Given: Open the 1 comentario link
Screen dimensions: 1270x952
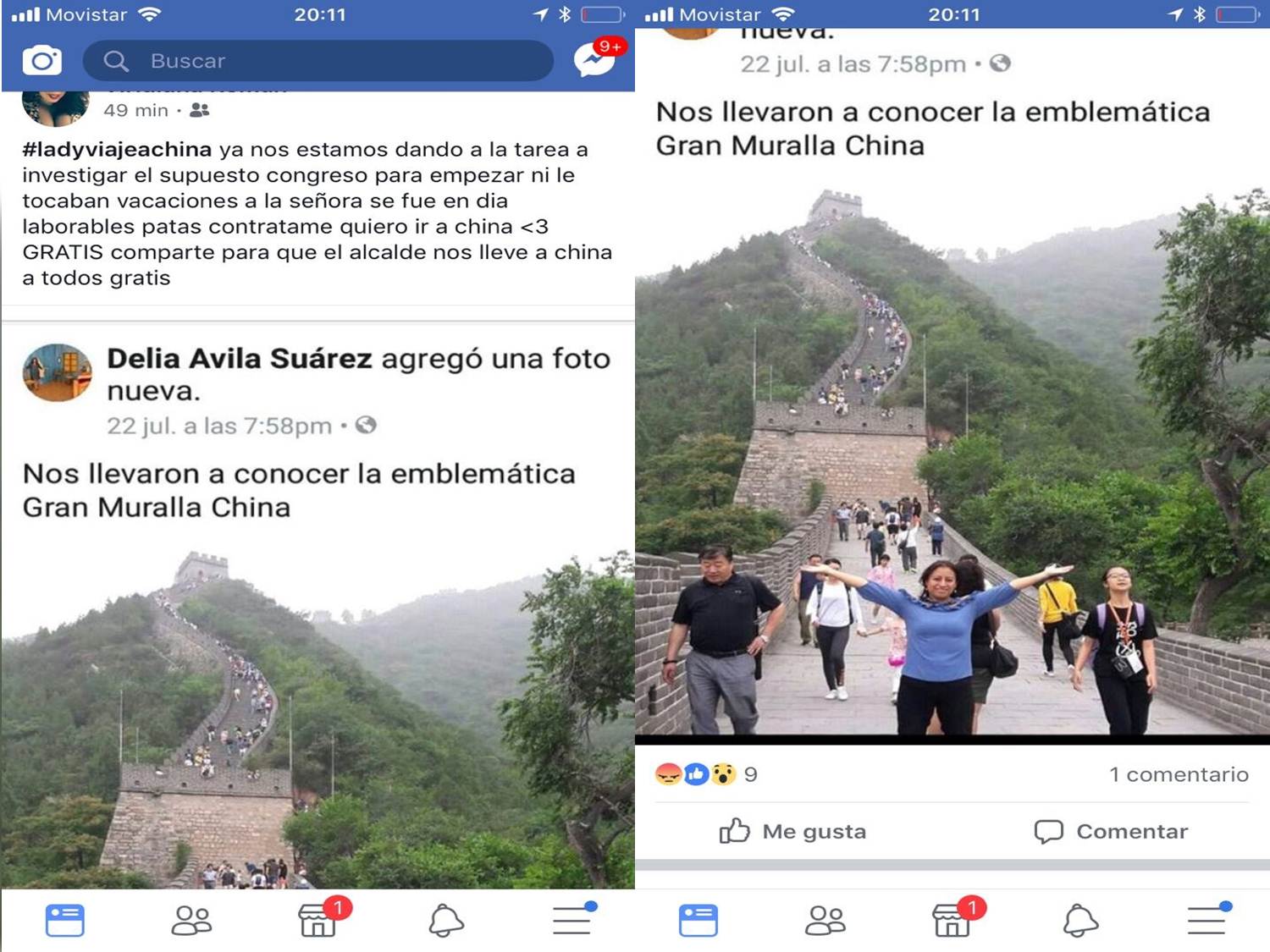Looking at the screenshot, I should pos(1179,774).
